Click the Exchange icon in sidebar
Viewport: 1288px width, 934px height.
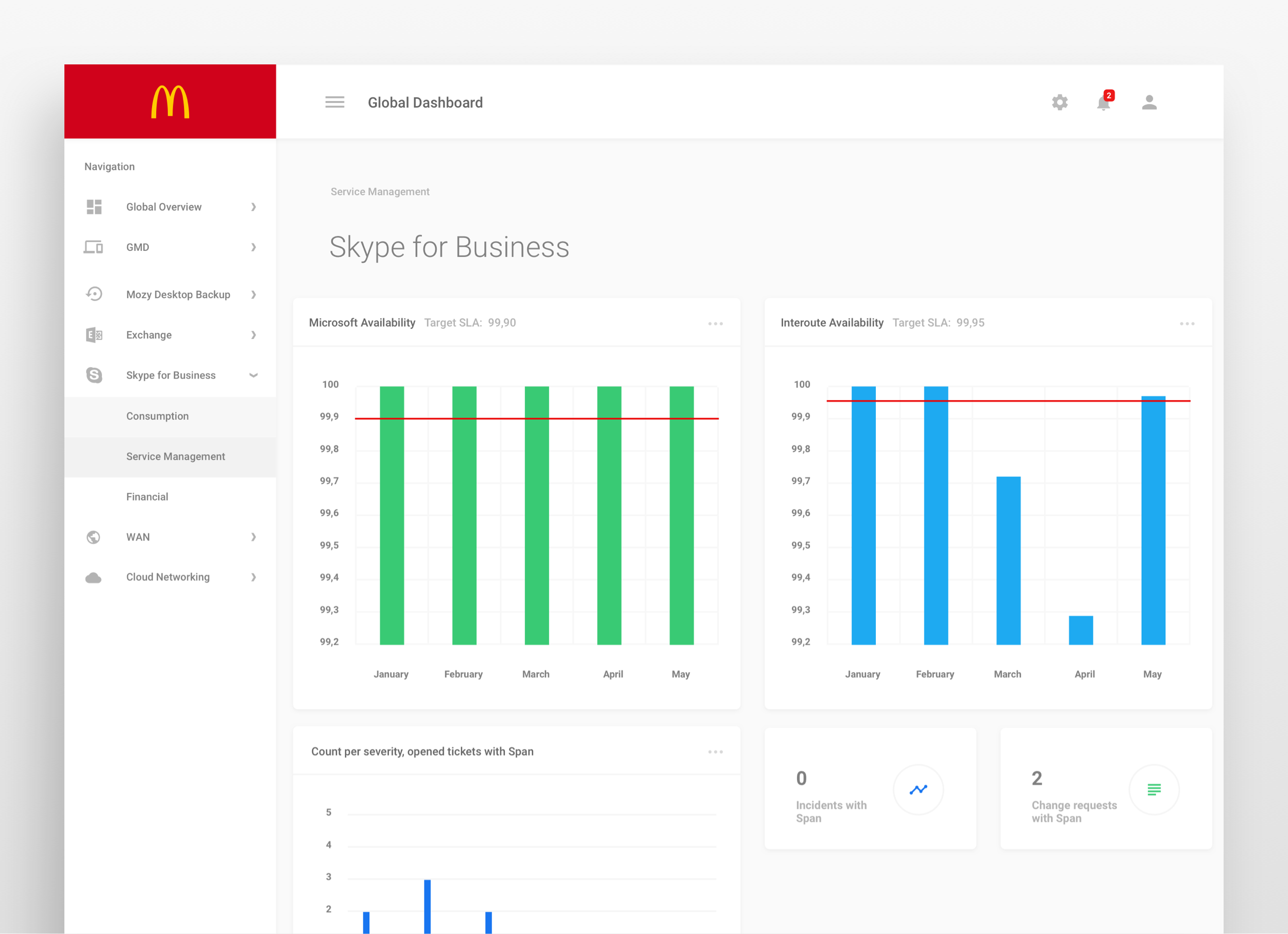(94, 335)
